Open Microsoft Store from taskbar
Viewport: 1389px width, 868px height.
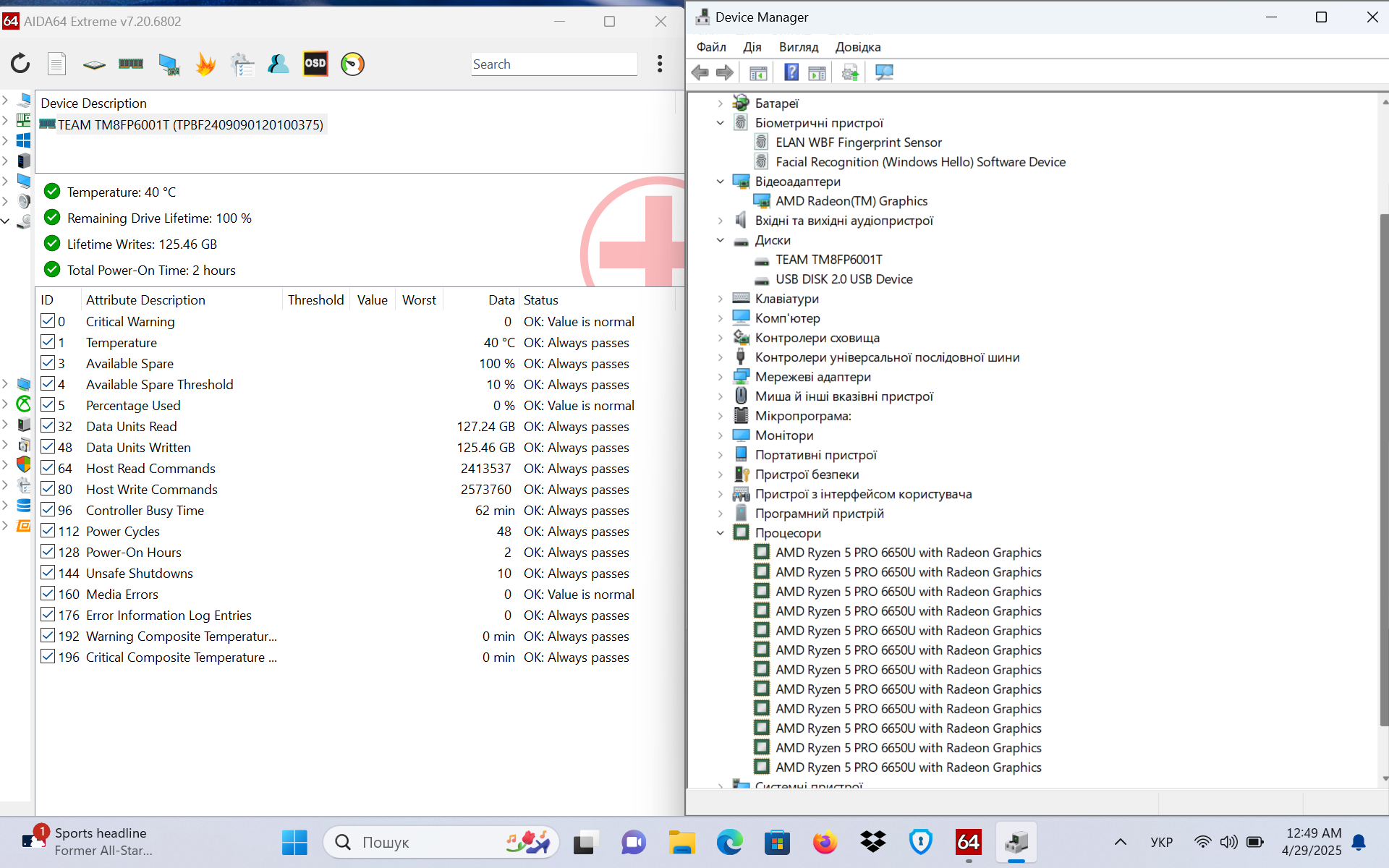[777, 842]
